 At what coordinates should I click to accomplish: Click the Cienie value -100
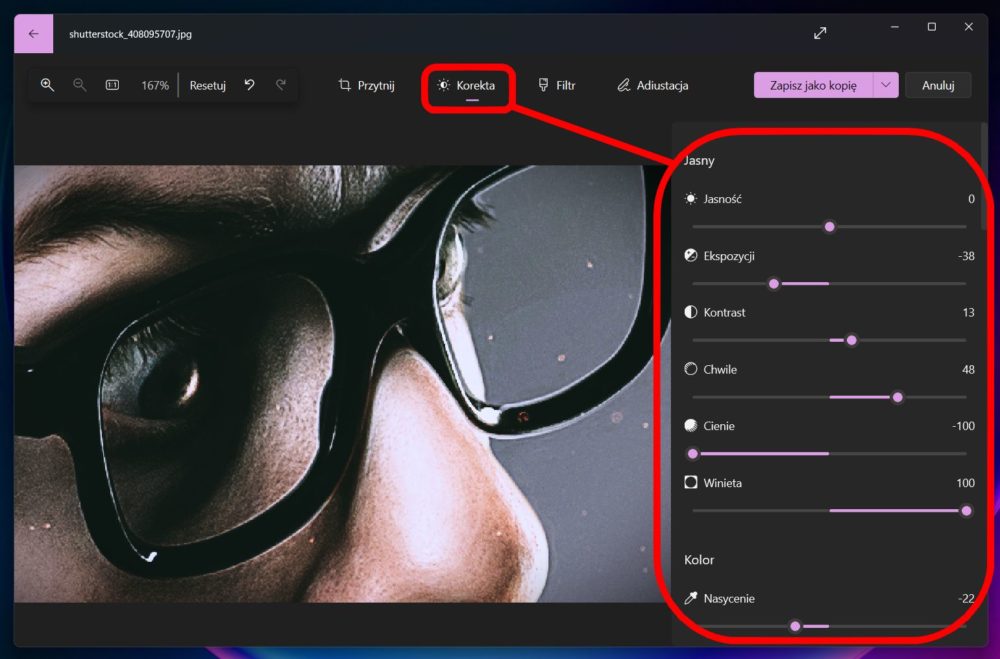963,426
